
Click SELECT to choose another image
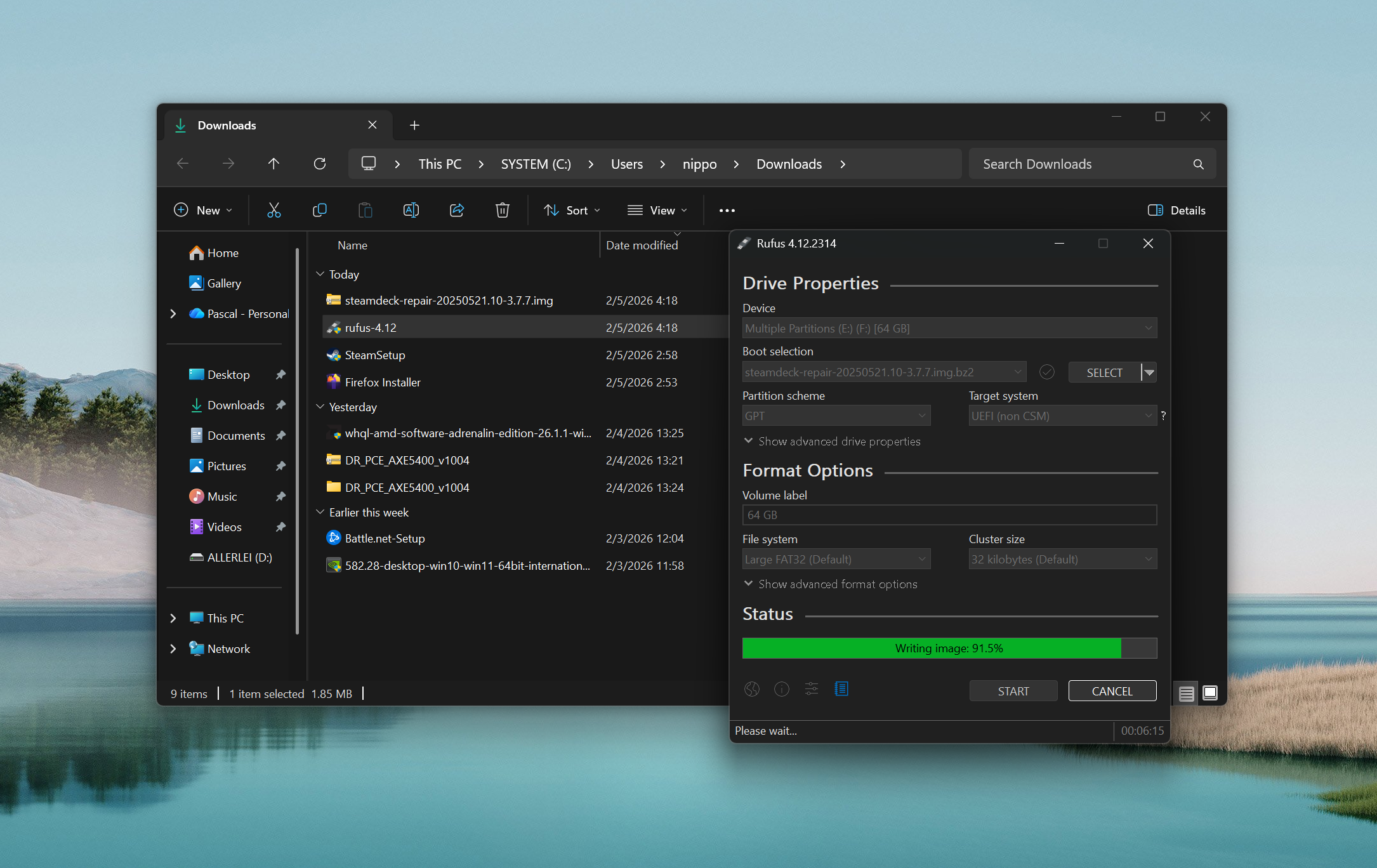point(1104,372)
